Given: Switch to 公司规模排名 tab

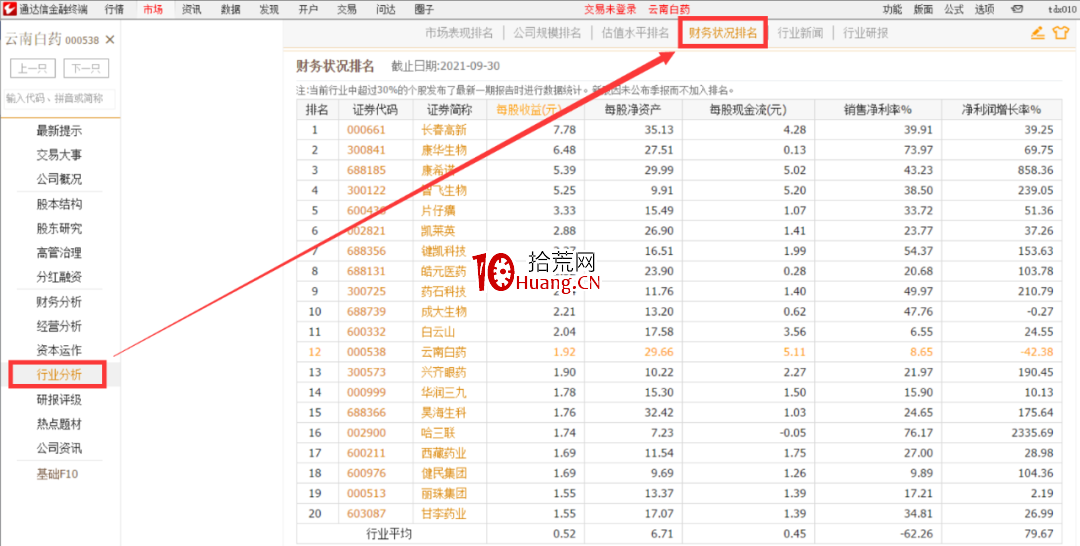Looking at the screenshot, I should (547, 33).
